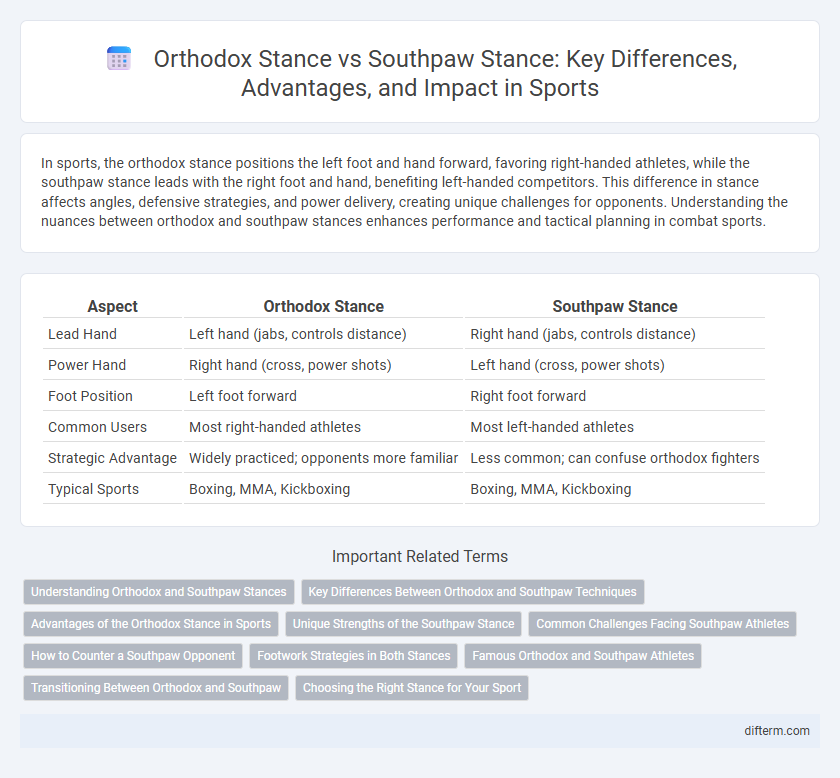Select the Power Hand row label
Screen dimensions: 840x778
(87, 365)
